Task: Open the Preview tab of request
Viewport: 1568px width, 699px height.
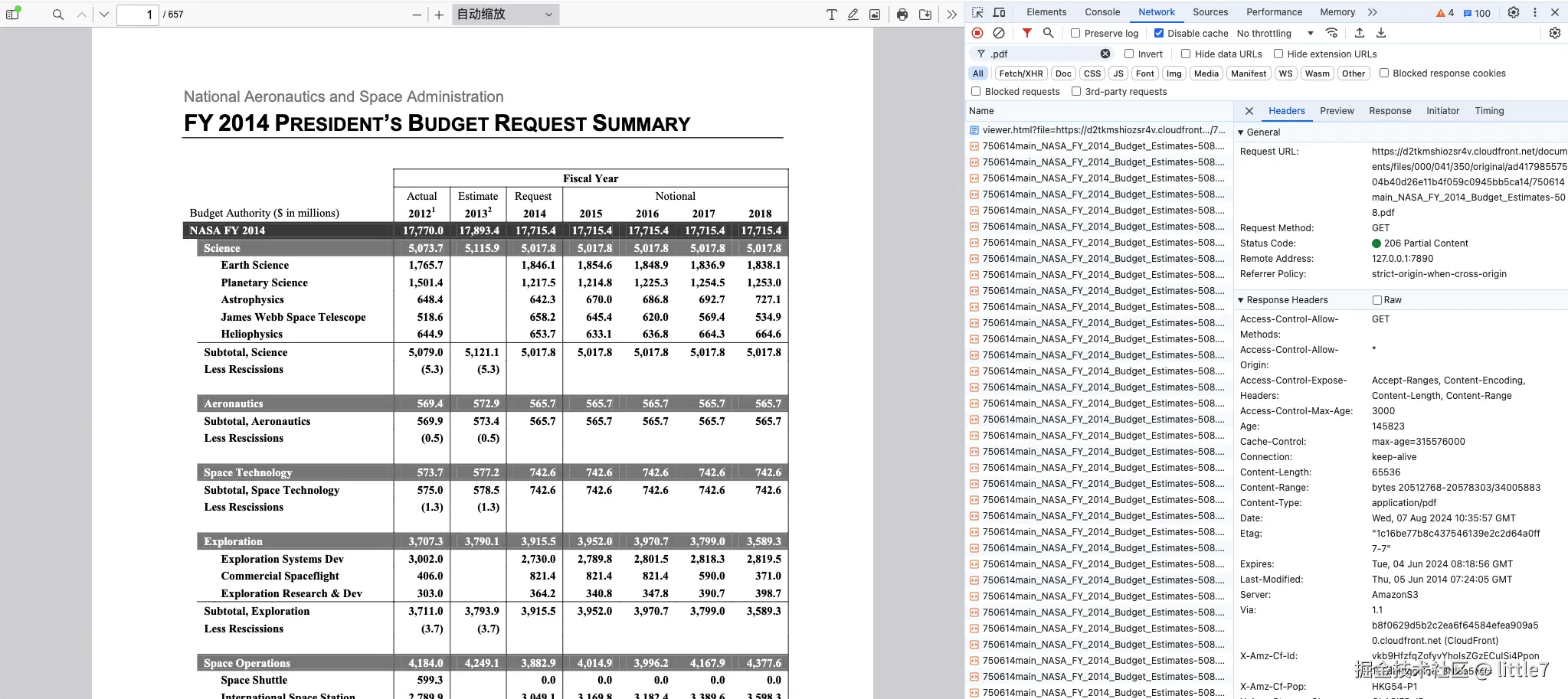Action: (1337, 111)
